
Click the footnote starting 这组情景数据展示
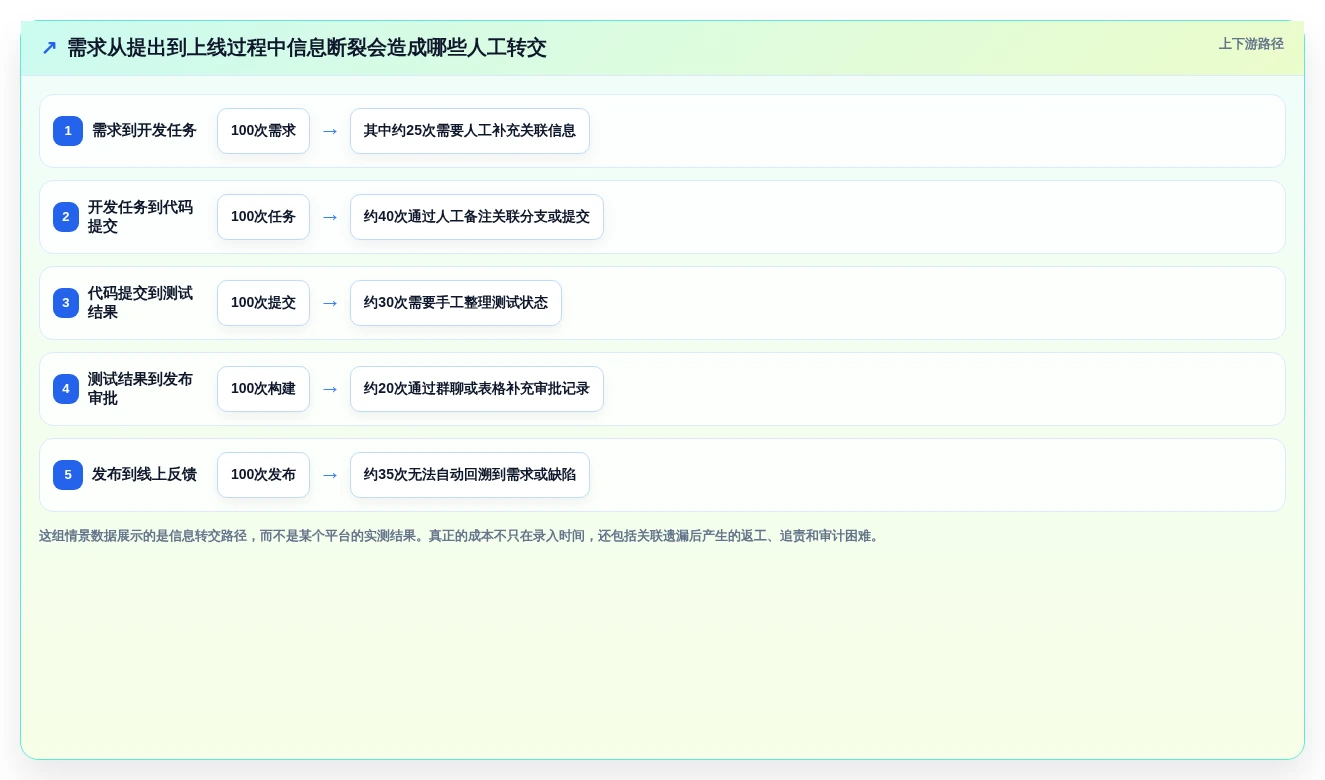(x=461, y=536)
